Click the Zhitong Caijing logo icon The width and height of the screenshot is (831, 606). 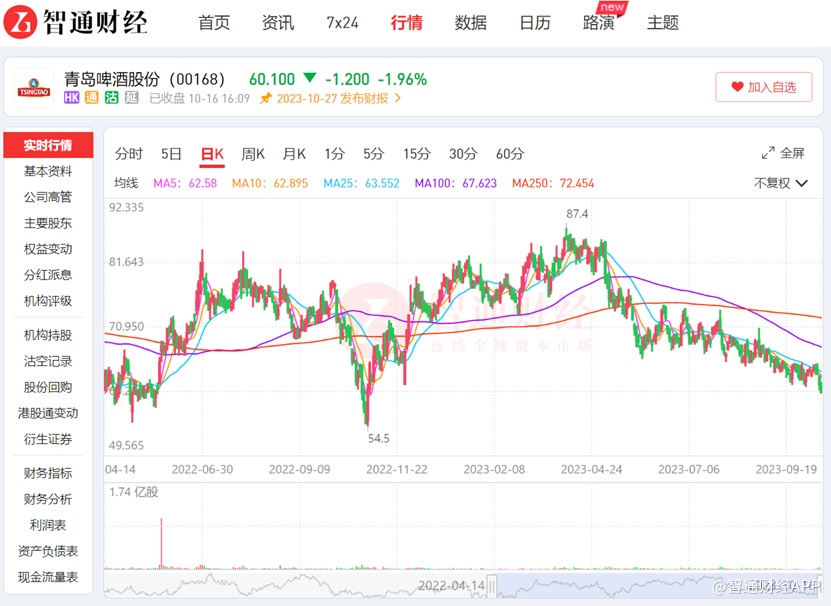point(20,22)
